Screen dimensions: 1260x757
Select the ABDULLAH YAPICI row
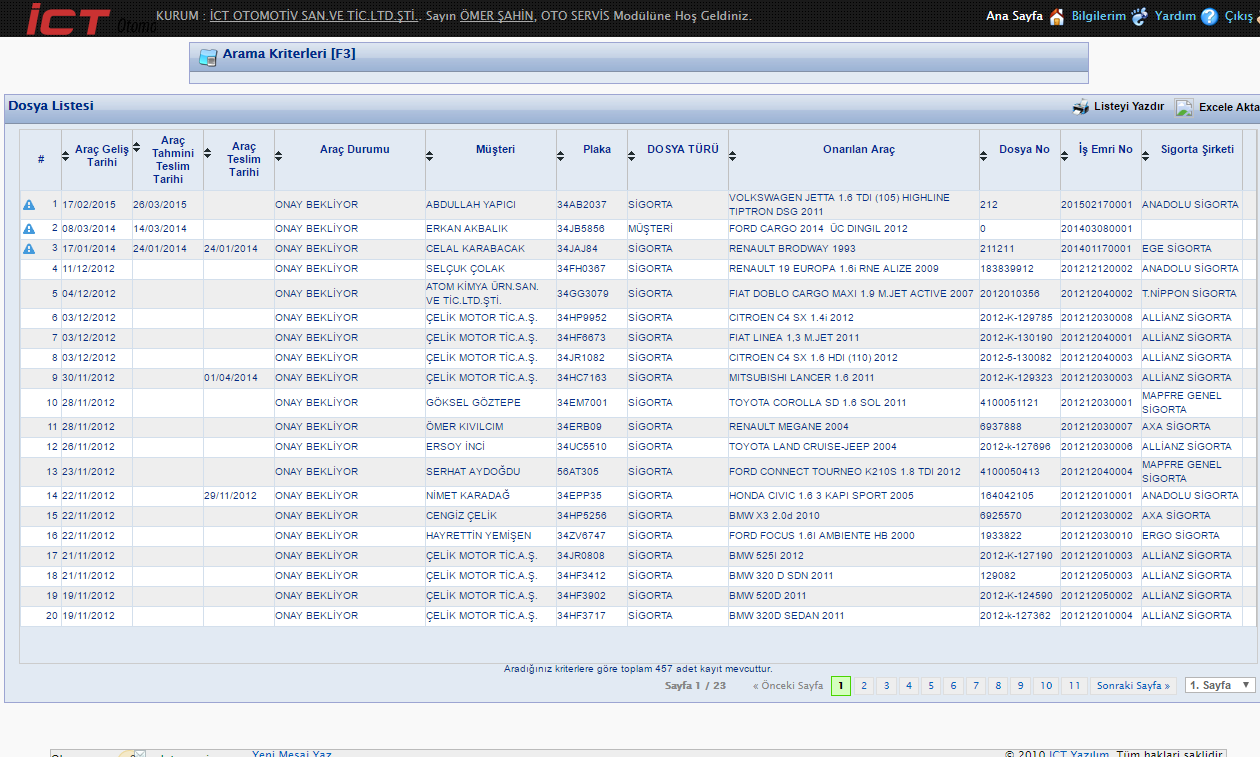[470, 205]
